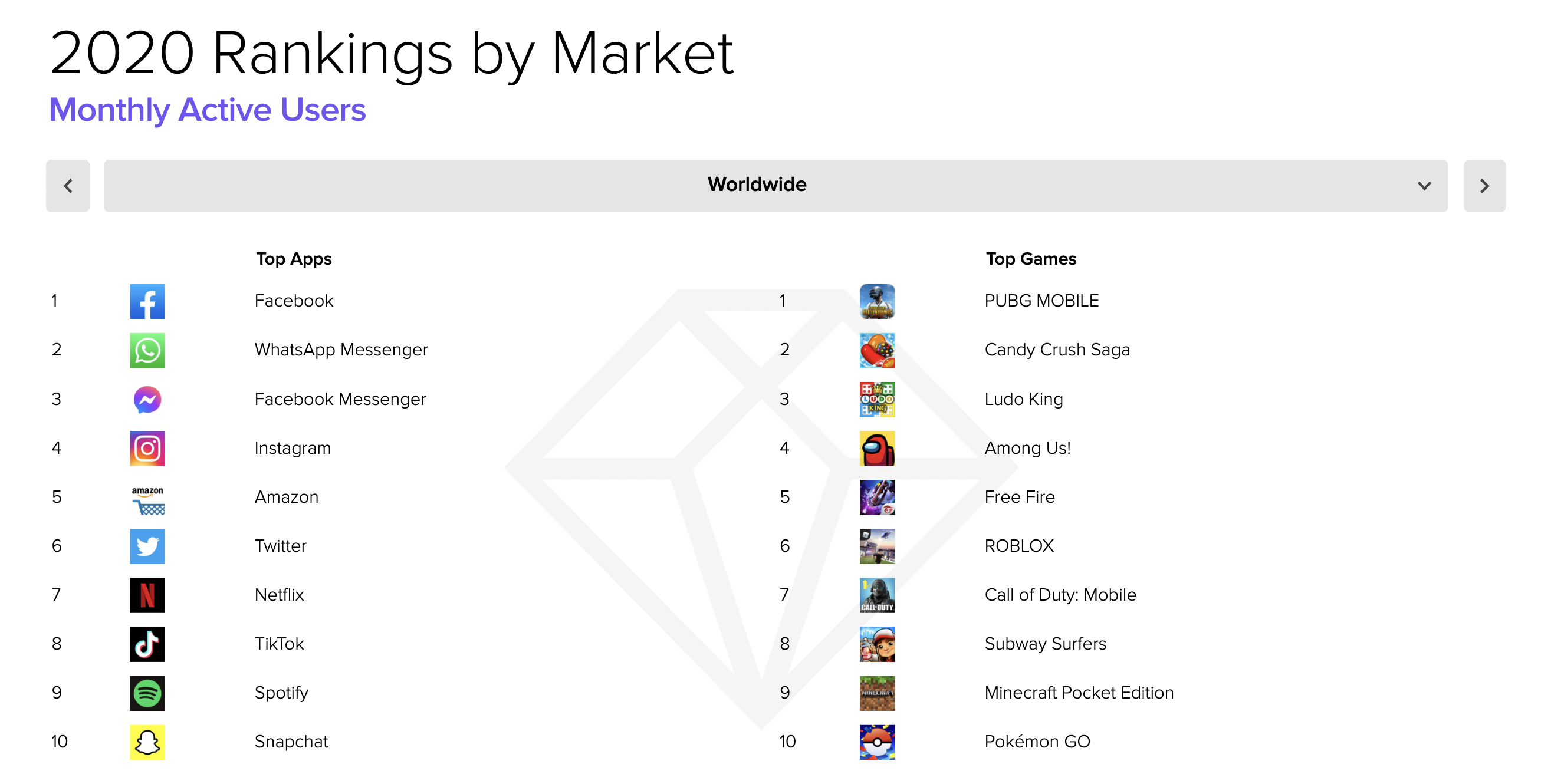This screenshot has width=1551, height=784.
Task: Click the Netflix app icon
Action: (147, 595)
